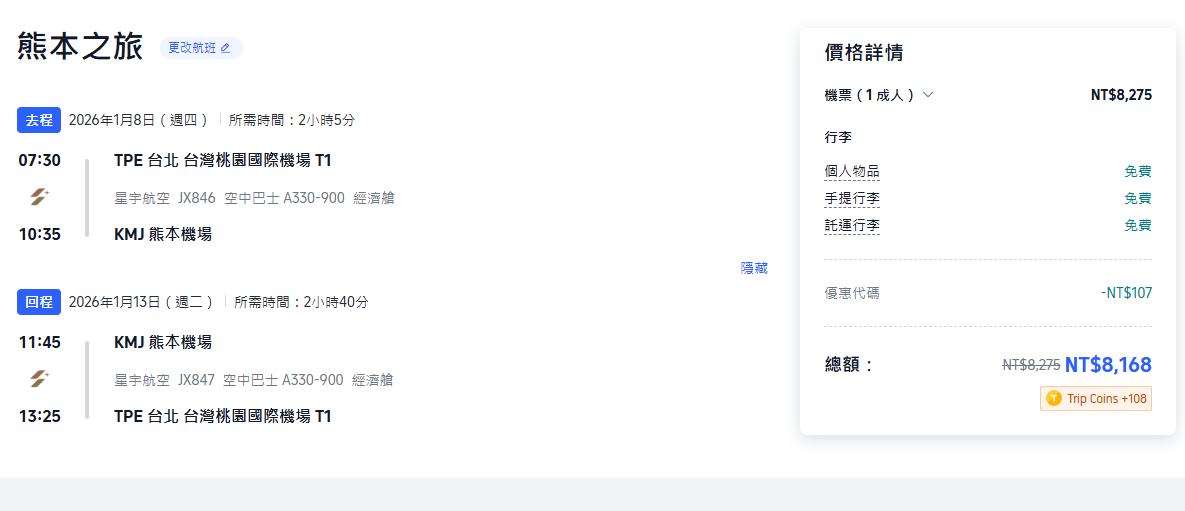Image resolution: width=1185 pixels, height=511 pixels.
Task: Click the outbound Starlux airline logo
Action: pyautogui.click(x=39, y=197)
